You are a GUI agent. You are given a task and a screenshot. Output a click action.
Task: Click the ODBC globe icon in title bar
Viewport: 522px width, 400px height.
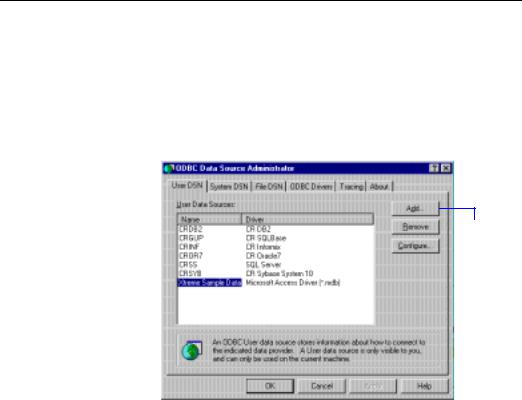[169, 169]
